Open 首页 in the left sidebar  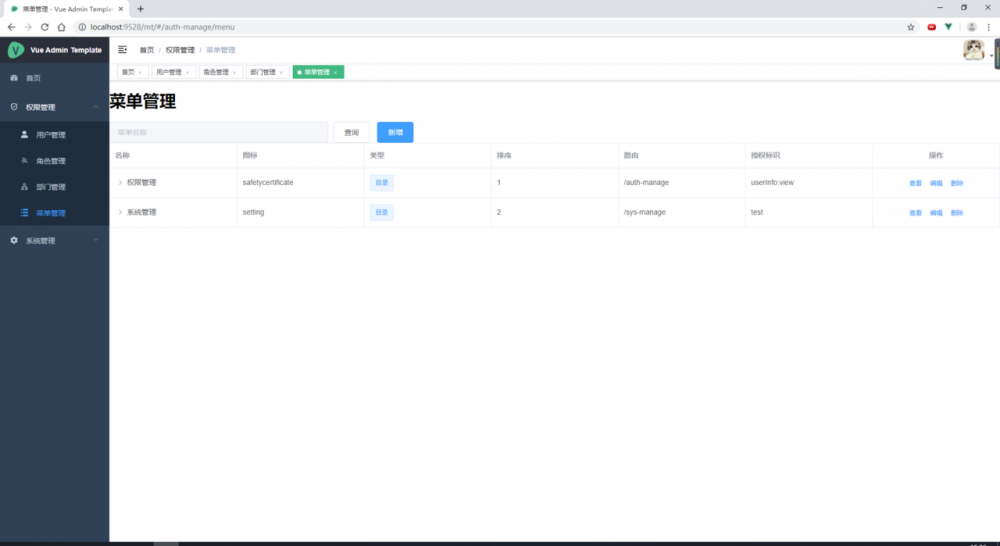coord(54,78)
